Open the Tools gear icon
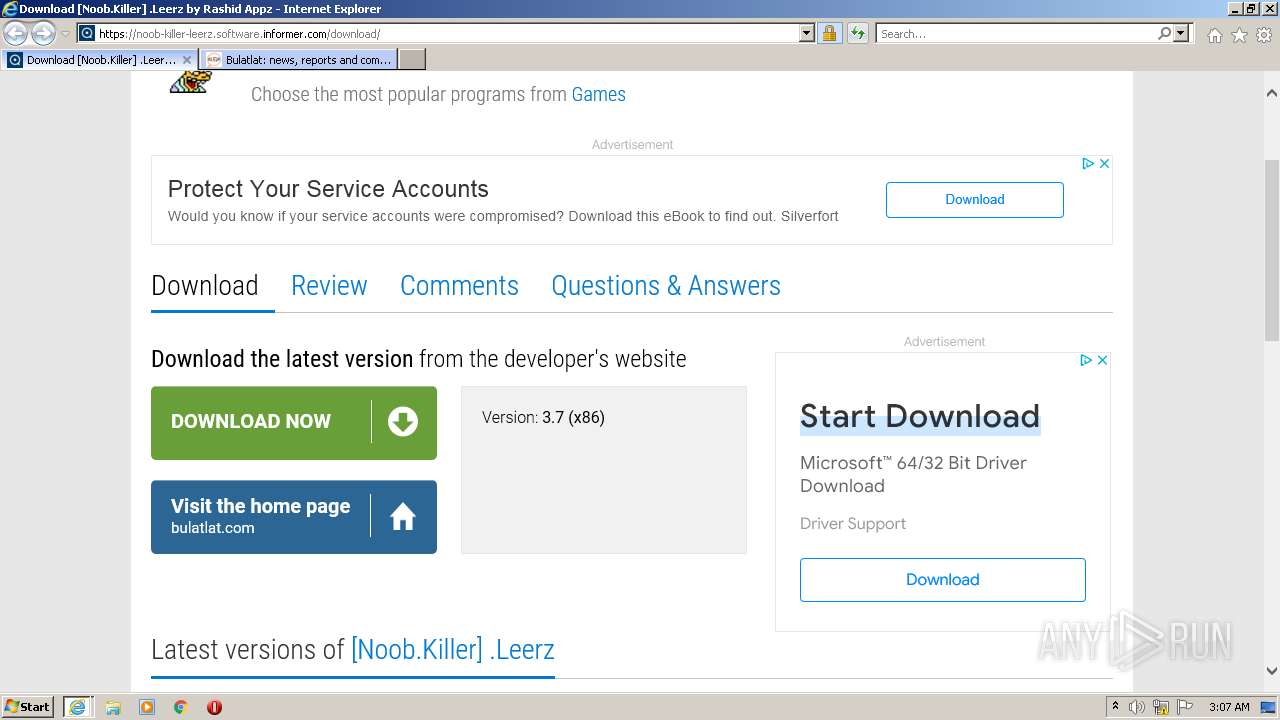The height and width of the screenshot is (720, 1280). (x=1264, y=35)
